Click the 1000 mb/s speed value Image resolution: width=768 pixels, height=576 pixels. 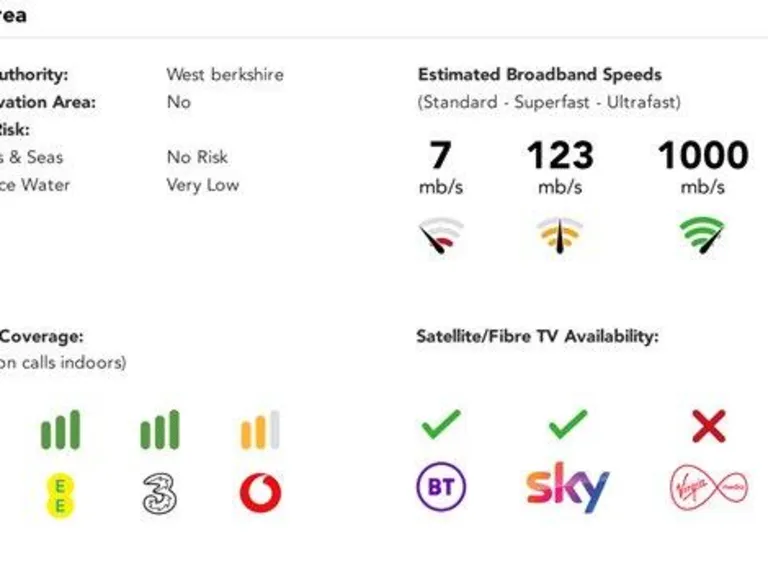[x=702, y=156]
